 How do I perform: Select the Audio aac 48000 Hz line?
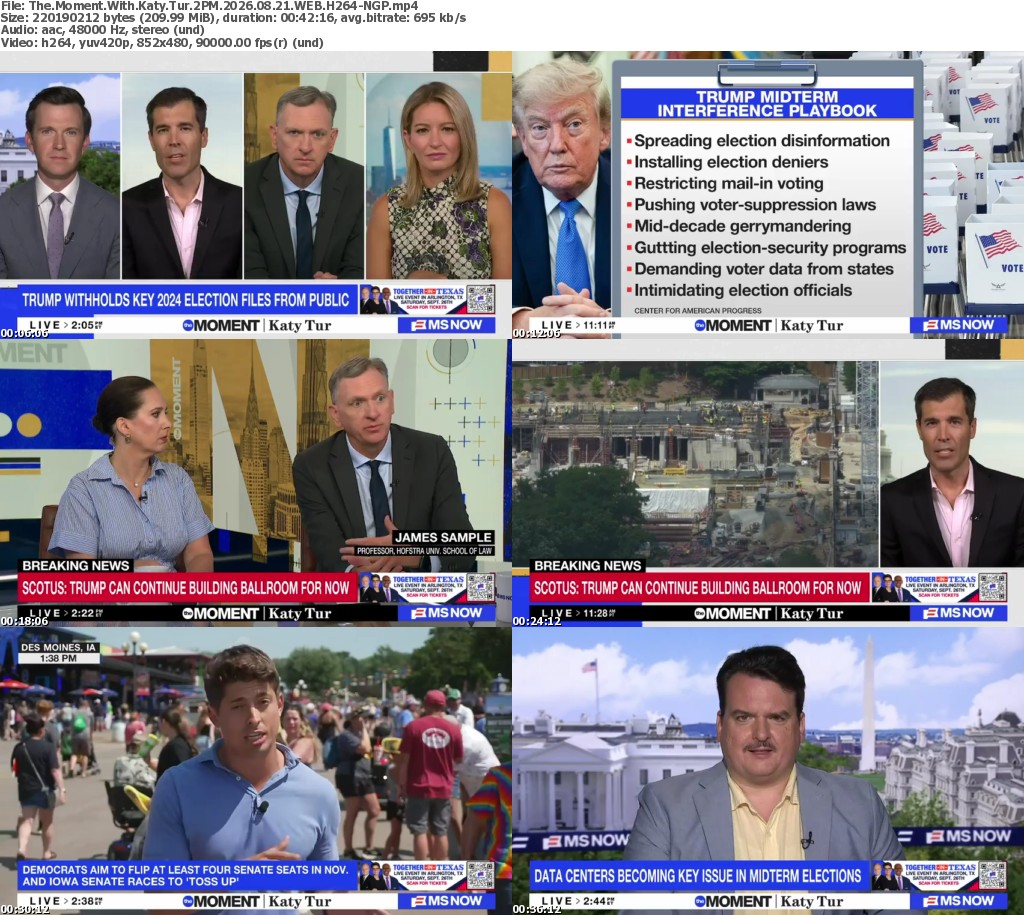click(103, 30)
